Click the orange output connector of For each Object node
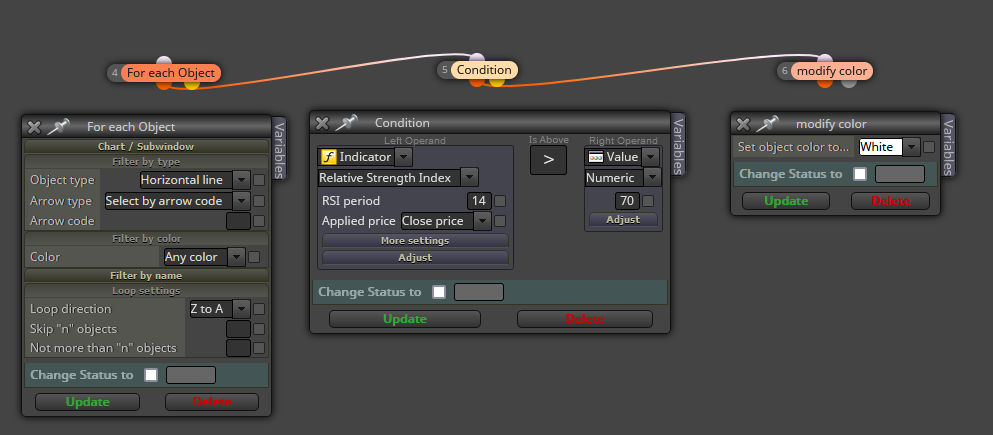This screenshot has height=435, width=993. (x=163, y=83)
